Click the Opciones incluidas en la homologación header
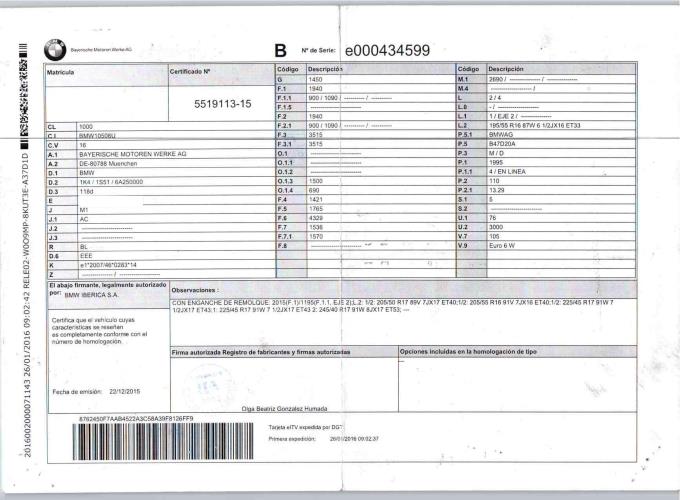Screen dimensions: 687x500 pos(468,351)
